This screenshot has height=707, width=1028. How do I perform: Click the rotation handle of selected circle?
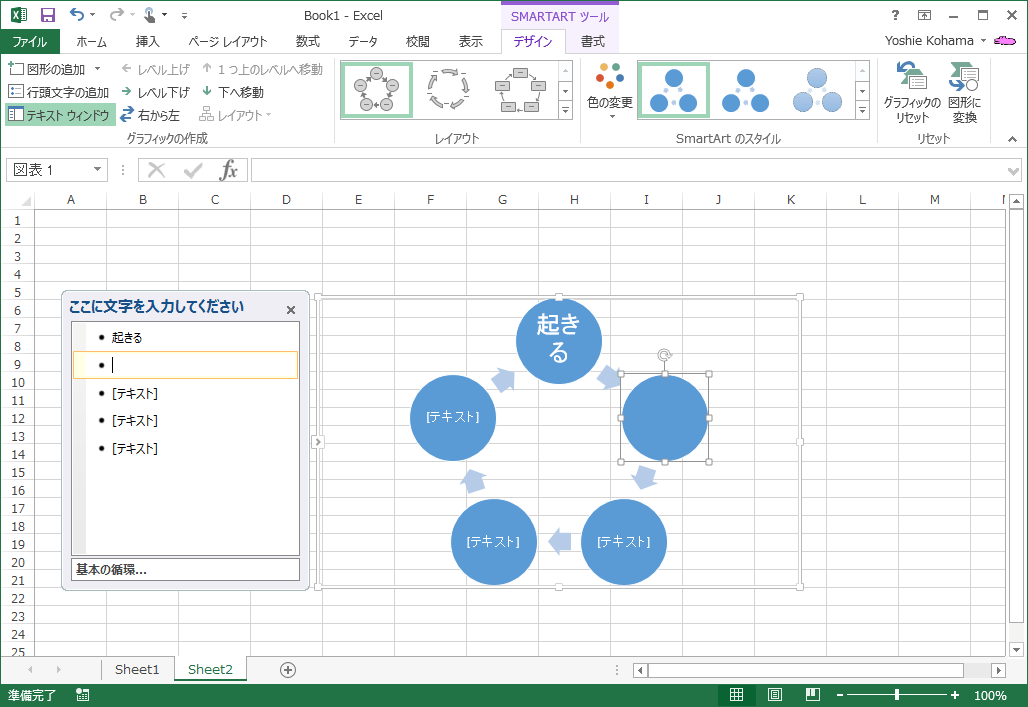point(664,355)
